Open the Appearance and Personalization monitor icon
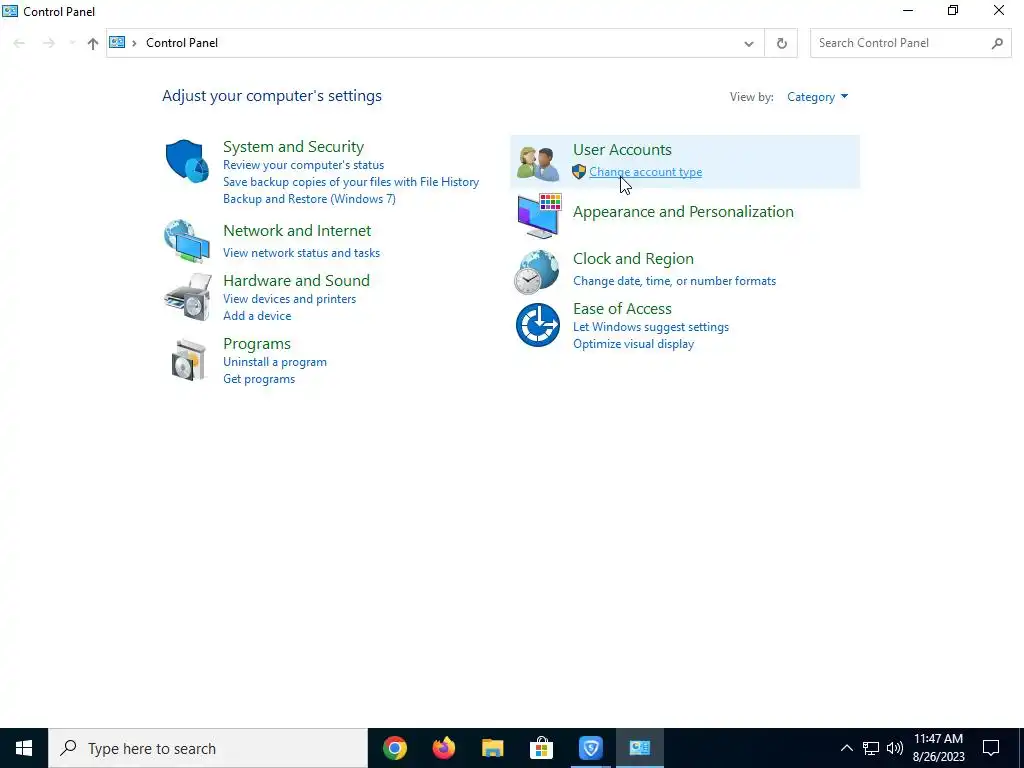 pos(539,216)
